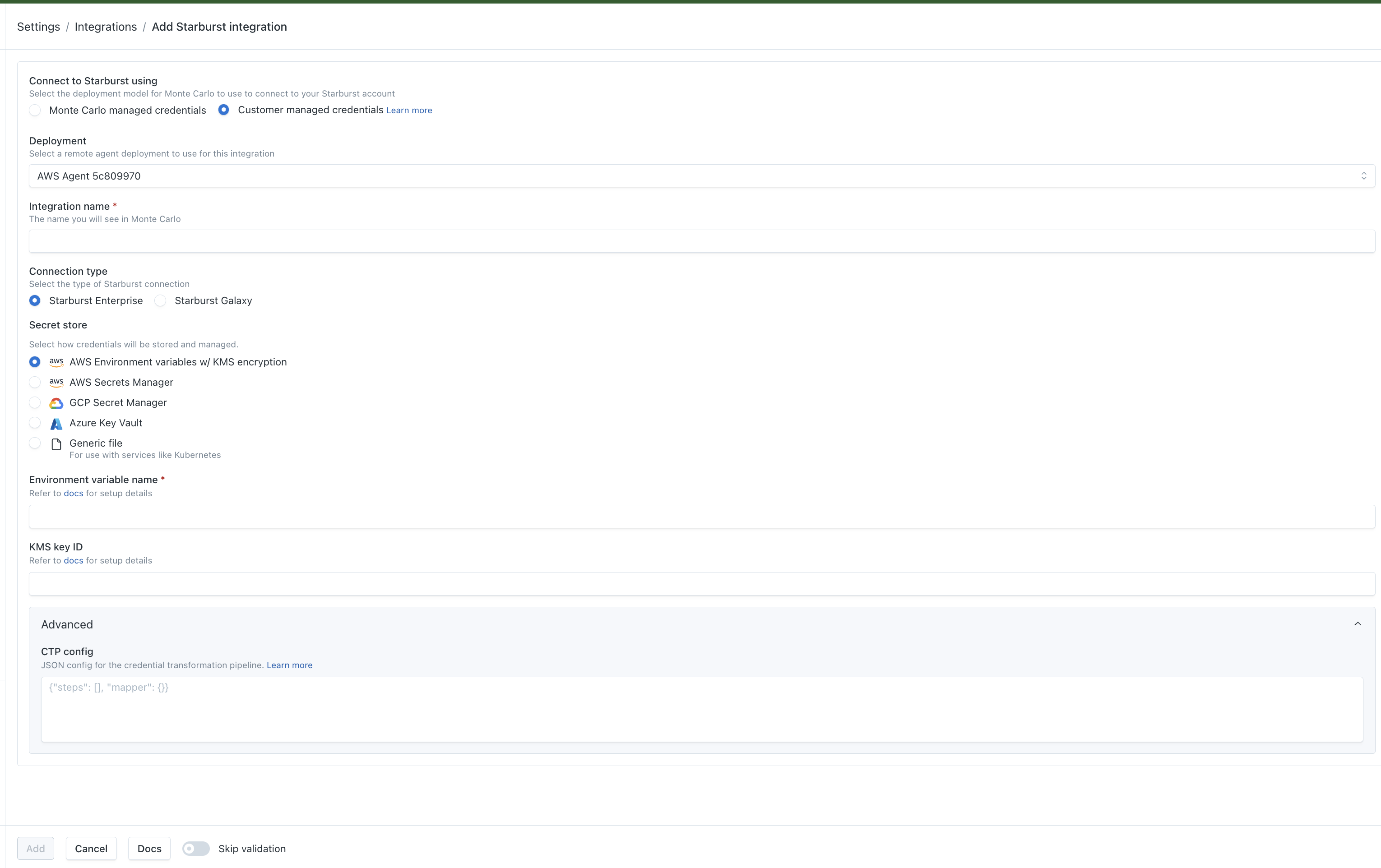Image resolution: width=1381 pixels, height=868 pixels.
Task: Focus the Integration name text field
Action: pos(701,241)
